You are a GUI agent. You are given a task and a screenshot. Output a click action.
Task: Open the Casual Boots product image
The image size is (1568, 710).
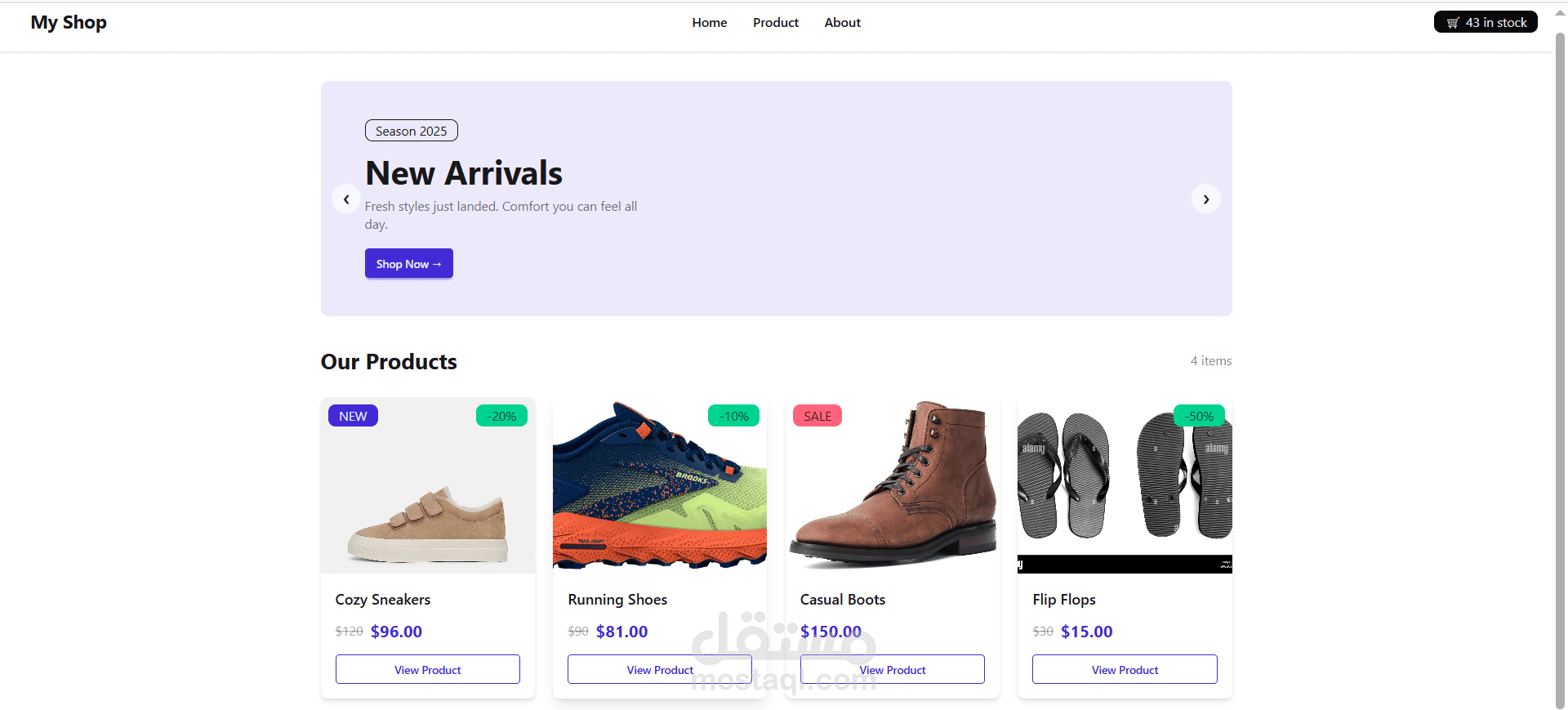coord(893,485)
